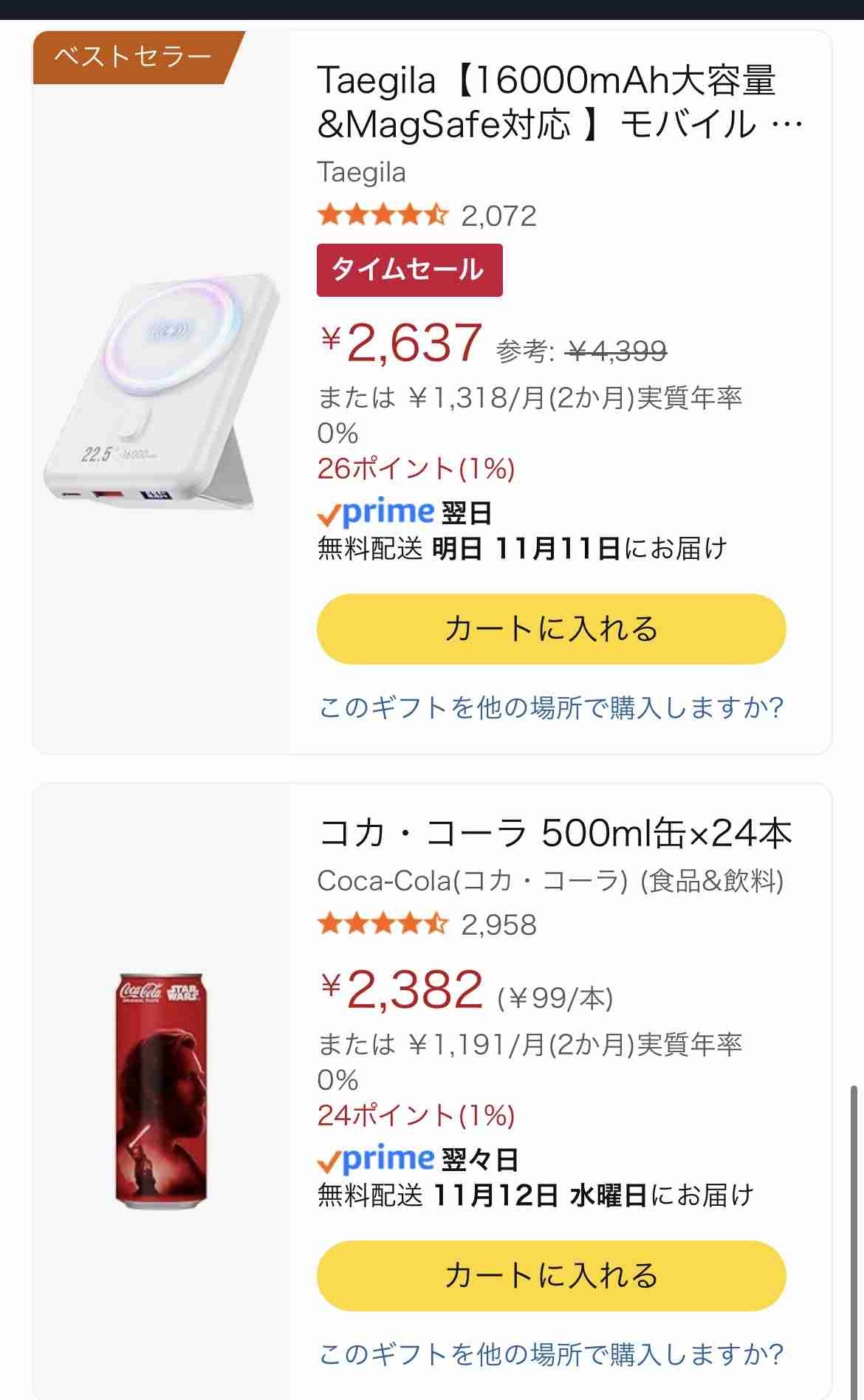Tap the gift purchase link under Taegila
The image size is (864, 1400).
point(551,707)
